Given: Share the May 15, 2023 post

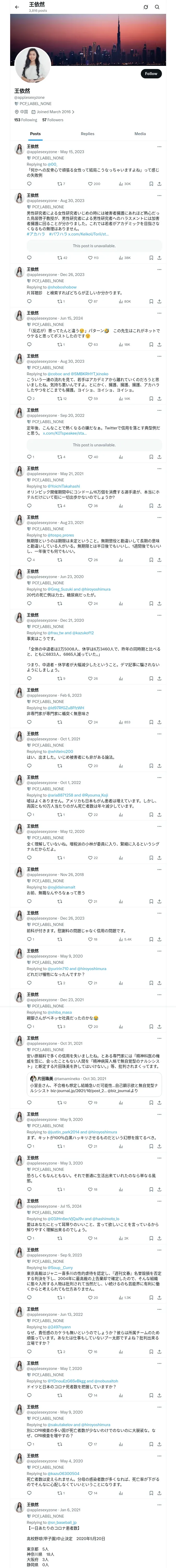Looking at the screenshot, I should (159, 183).
